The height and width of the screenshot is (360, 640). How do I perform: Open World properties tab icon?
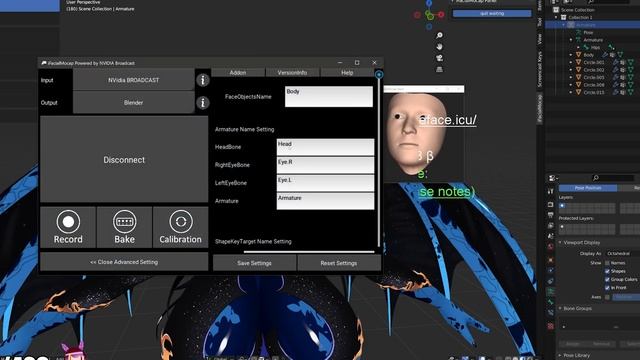(551, 247)
